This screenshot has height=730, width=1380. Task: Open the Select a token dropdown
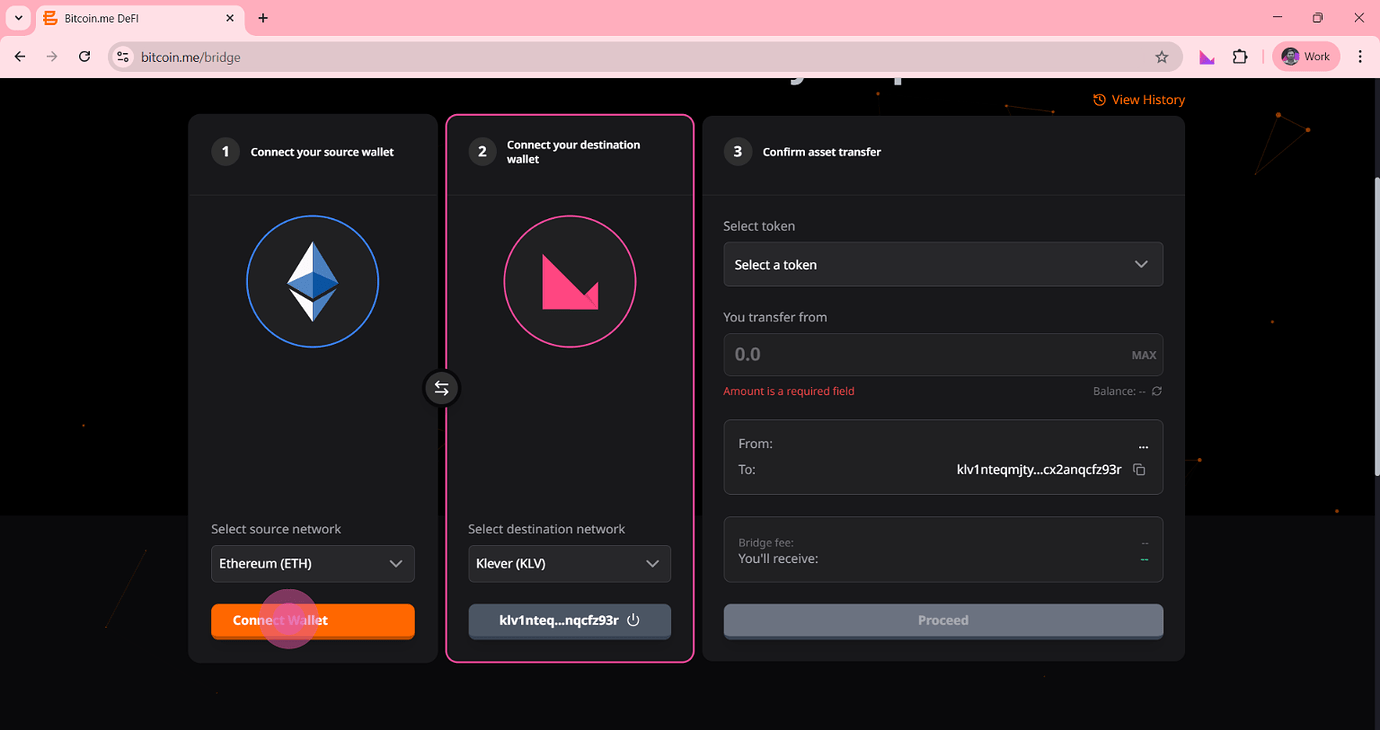(943, 264)
